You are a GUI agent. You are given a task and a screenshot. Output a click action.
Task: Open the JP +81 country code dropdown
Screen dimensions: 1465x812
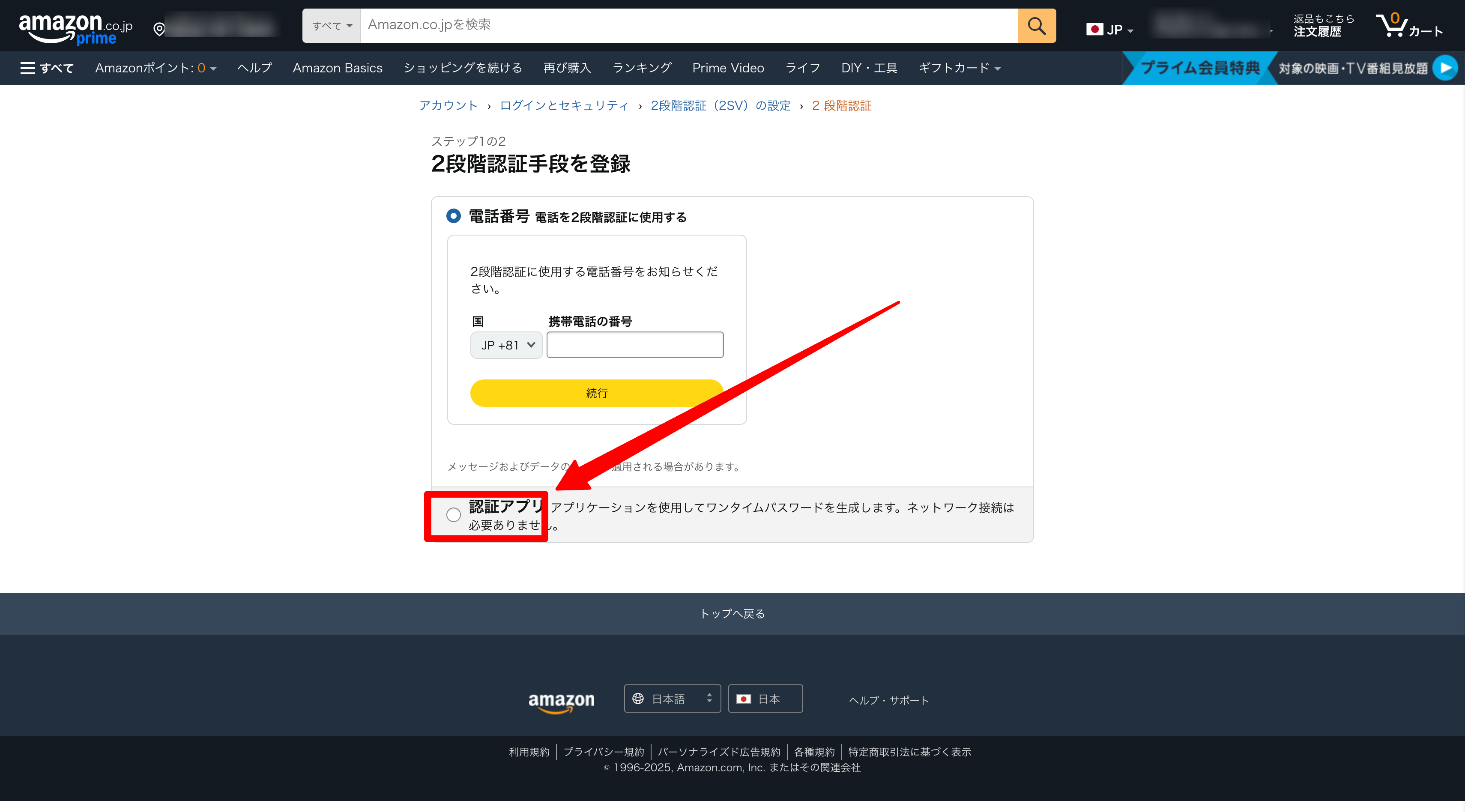[x=506, y=345]
